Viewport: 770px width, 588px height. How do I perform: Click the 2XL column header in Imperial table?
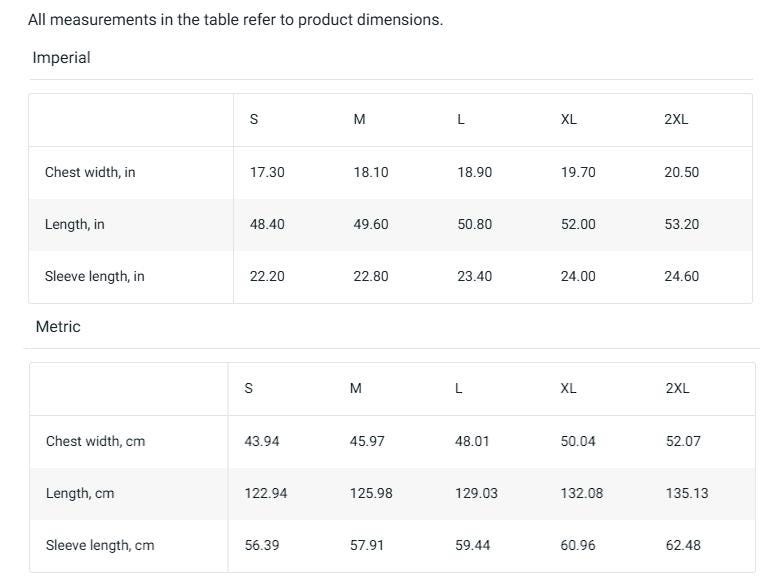pos(676,119)
